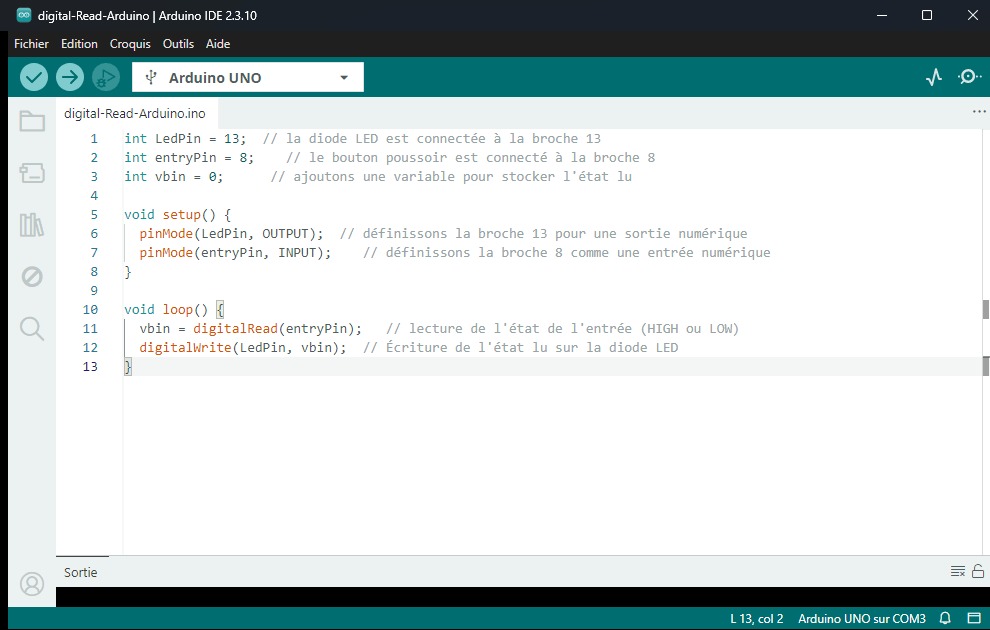Click the opening brace after loop()

(x=220, y=309)
